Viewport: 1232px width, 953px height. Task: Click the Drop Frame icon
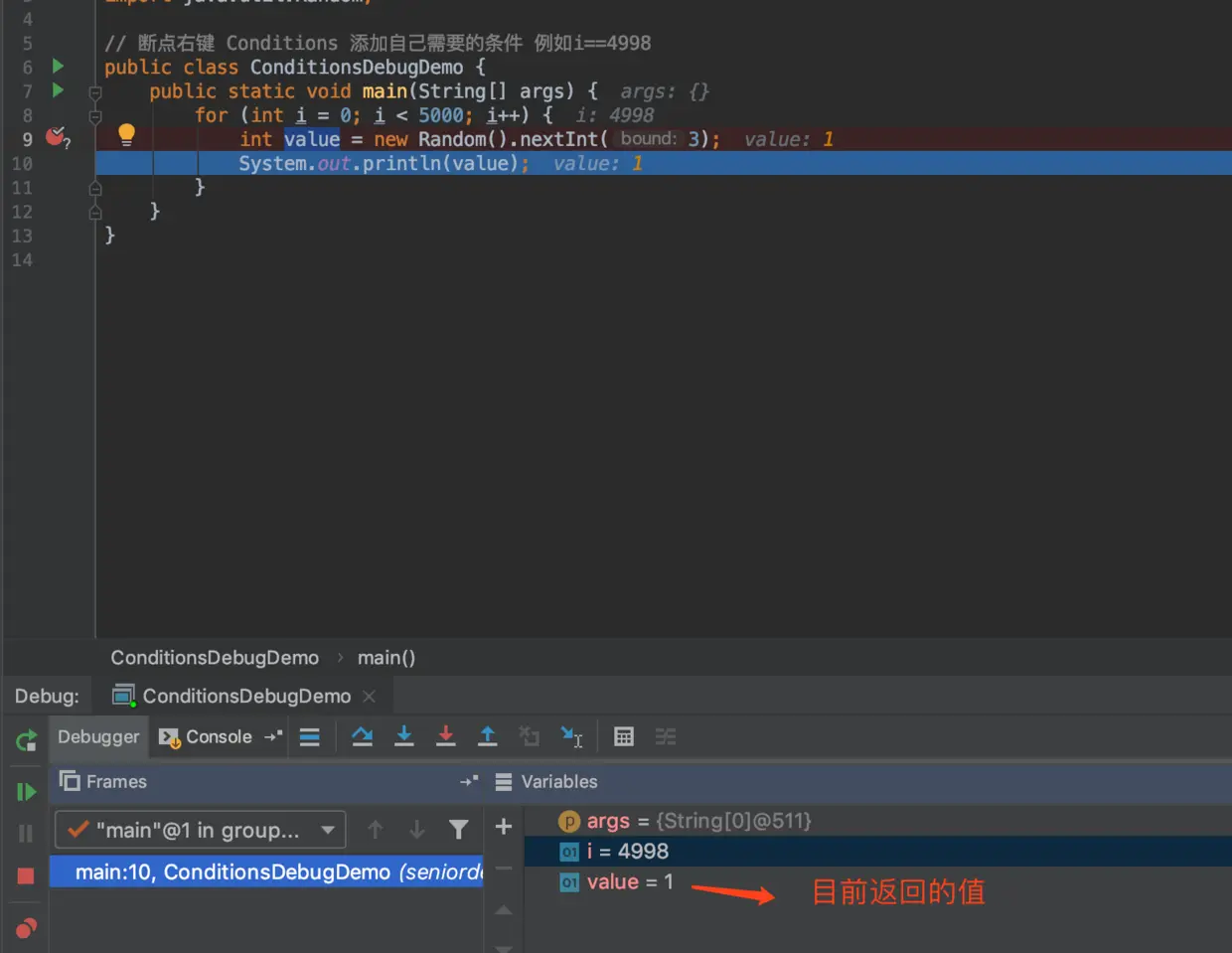530,736
